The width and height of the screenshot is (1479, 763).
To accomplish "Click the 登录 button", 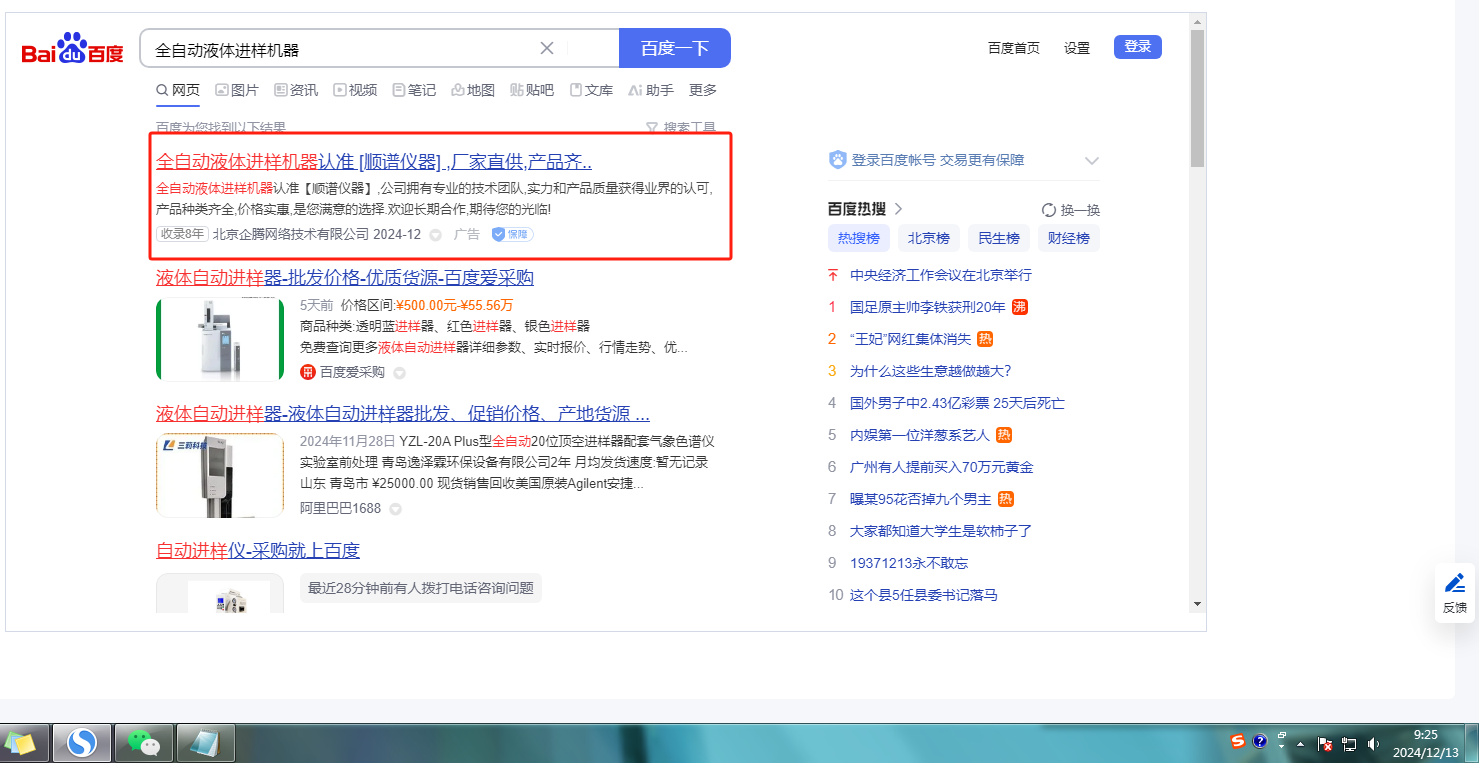I will (x=1138, y=47).
